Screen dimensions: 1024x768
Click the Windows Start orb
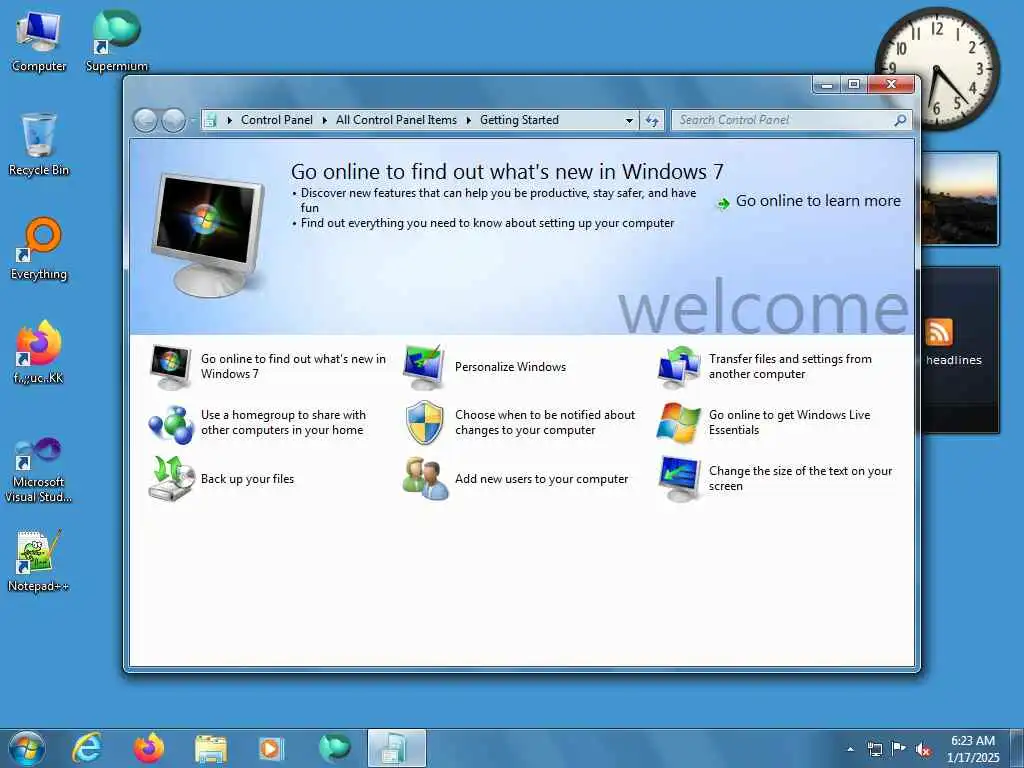pos(26,748)
